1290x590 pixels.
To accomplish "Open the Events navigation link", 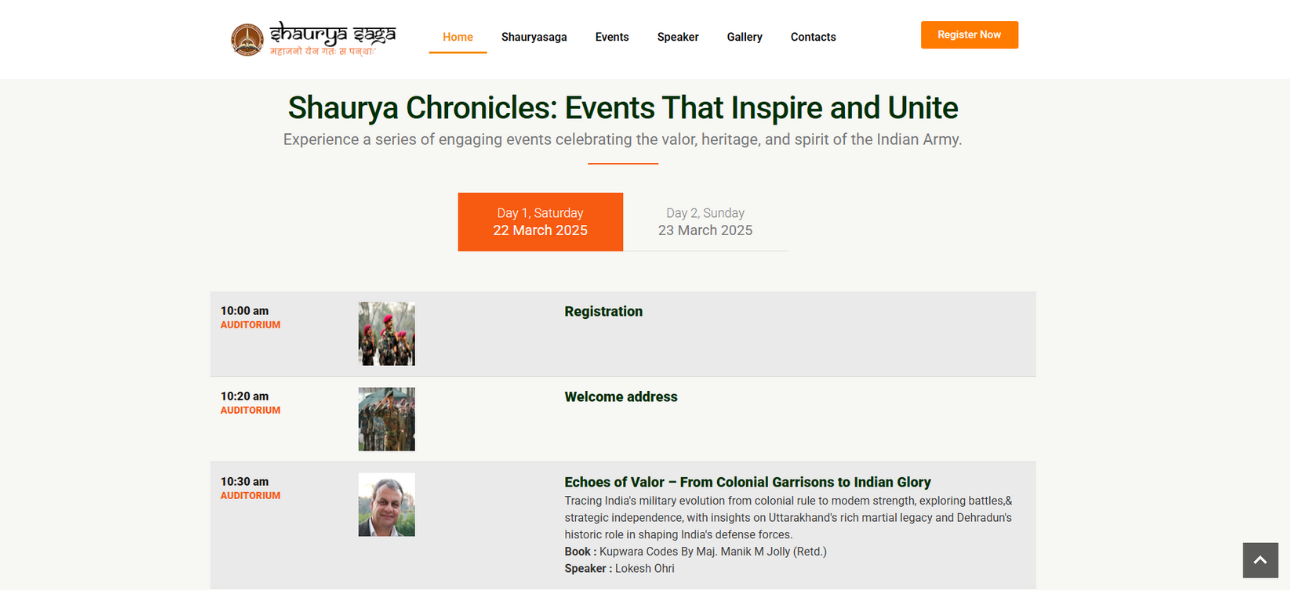I will click(x=612, y=37).
